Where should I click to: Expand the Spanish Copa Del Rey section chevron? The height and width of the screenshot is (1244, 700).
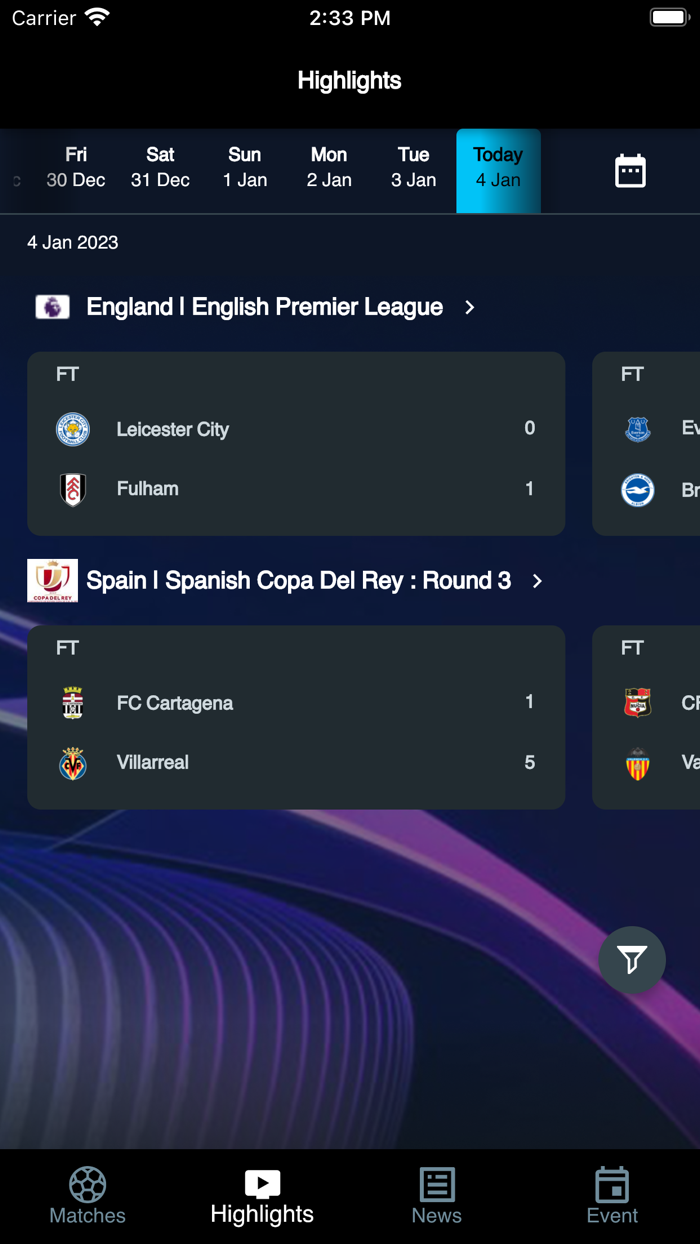(537, 580)
